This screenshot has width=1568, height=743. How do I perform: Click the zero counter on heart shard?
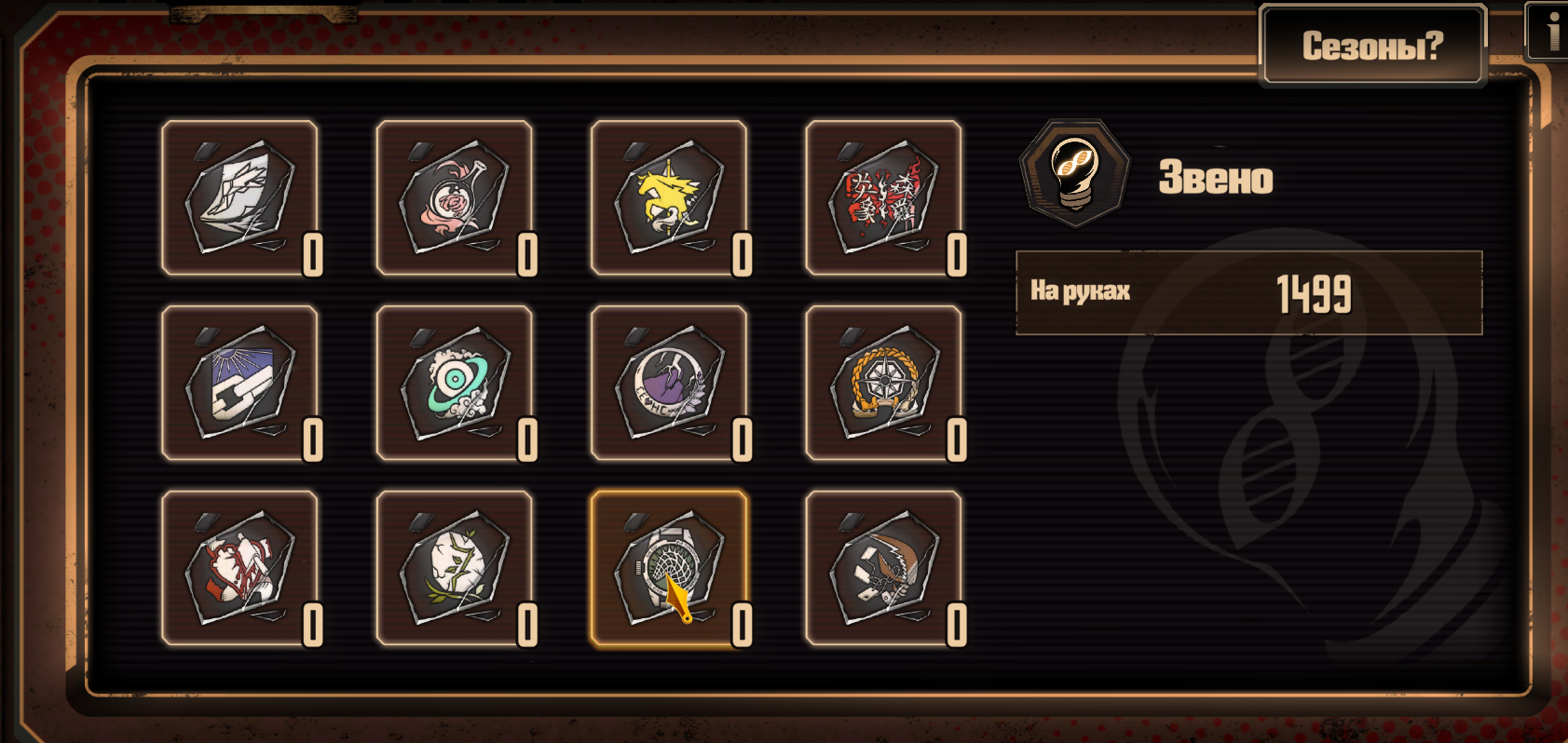(x=313, y=625)
